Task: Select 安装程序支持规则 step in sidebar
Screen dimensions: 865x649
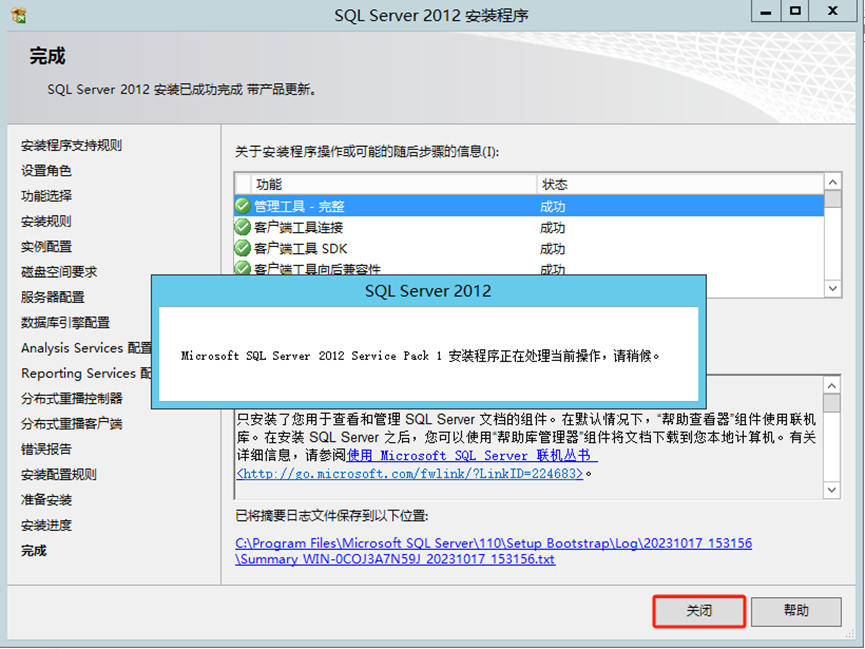Action: [x=72, y=146]
